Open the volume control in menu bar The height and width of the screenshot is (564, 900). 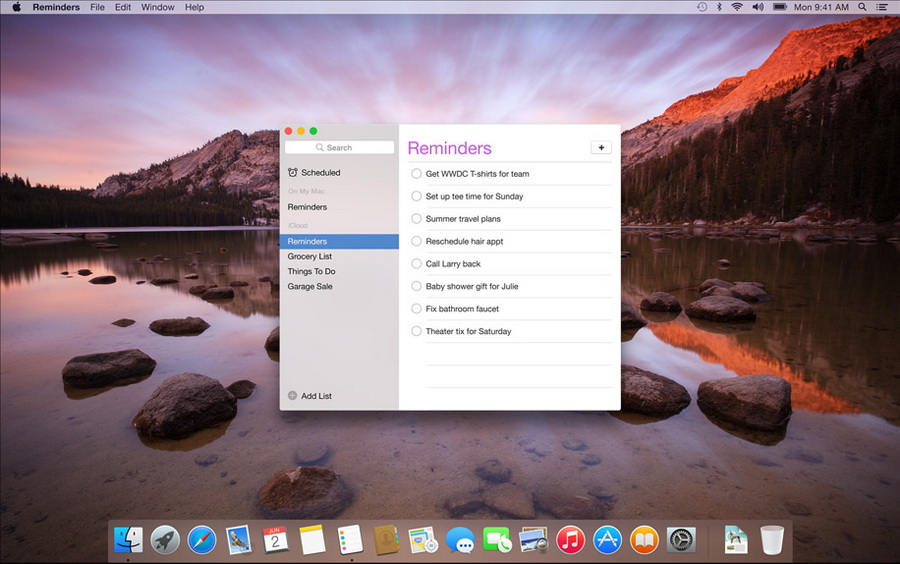click(x=758, y=7)
